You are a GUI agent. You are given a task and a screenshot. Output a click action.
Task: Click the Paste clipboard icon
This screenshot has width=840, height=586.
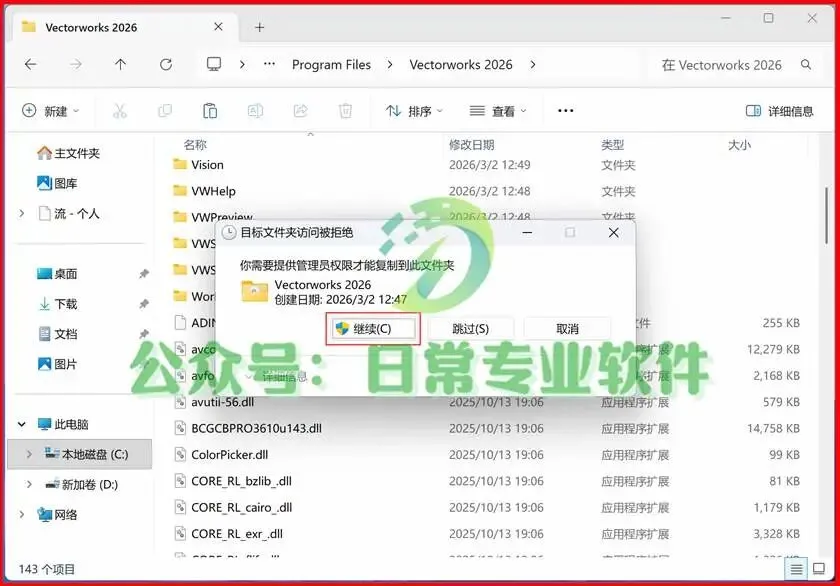point(210,111)
